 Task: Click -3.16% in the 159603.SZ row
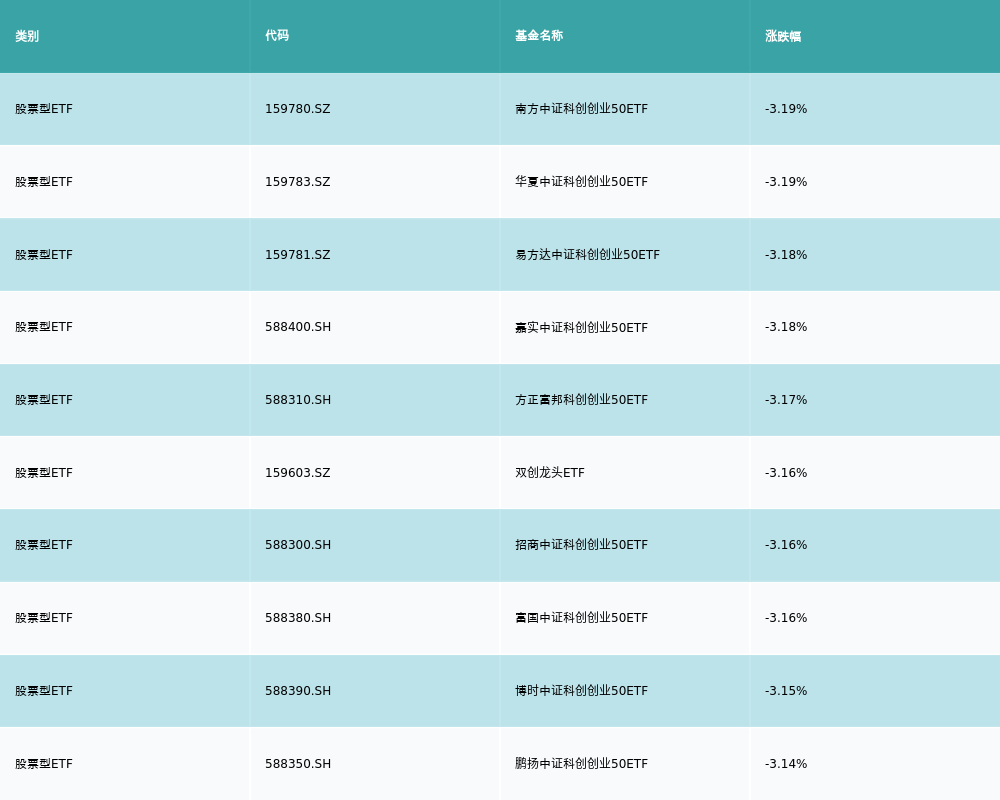[786, 473]
